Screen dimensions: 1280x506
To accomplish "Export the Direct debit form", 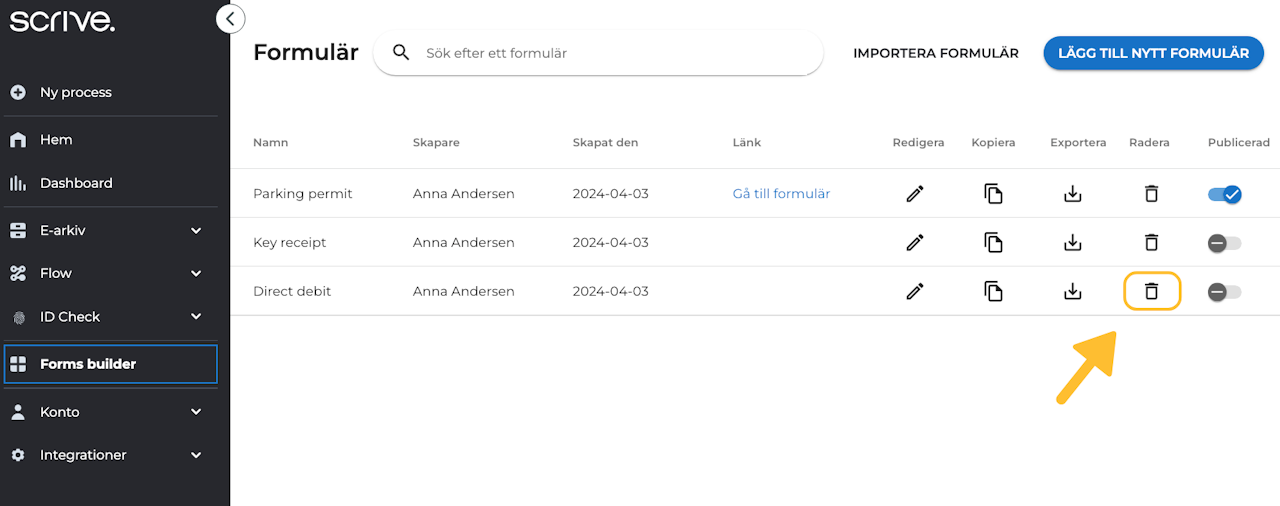I will click(1073, 291).
